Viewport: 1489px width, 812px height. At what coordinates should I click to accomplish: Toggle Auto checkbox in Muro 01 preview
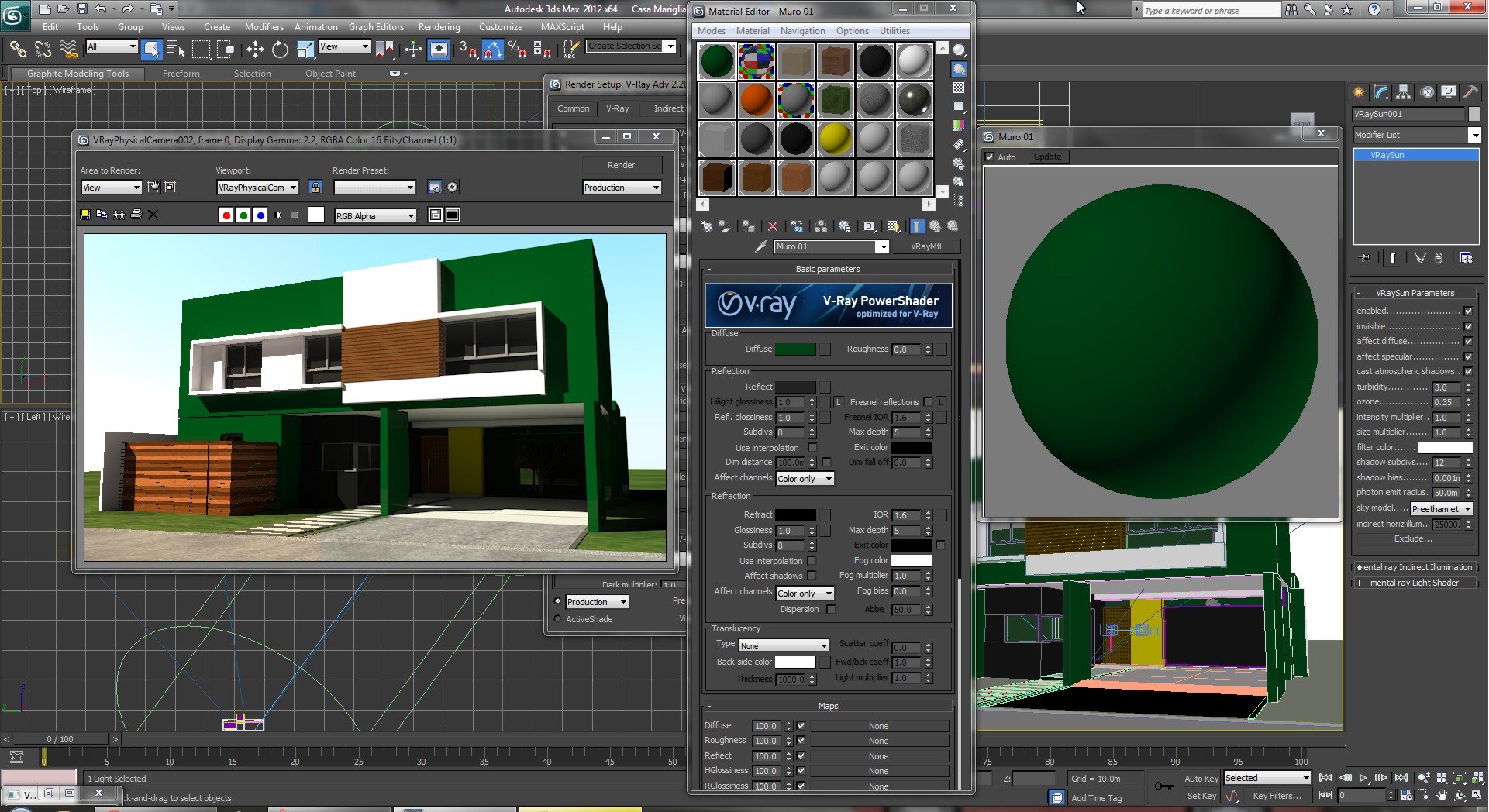[989, 157]
